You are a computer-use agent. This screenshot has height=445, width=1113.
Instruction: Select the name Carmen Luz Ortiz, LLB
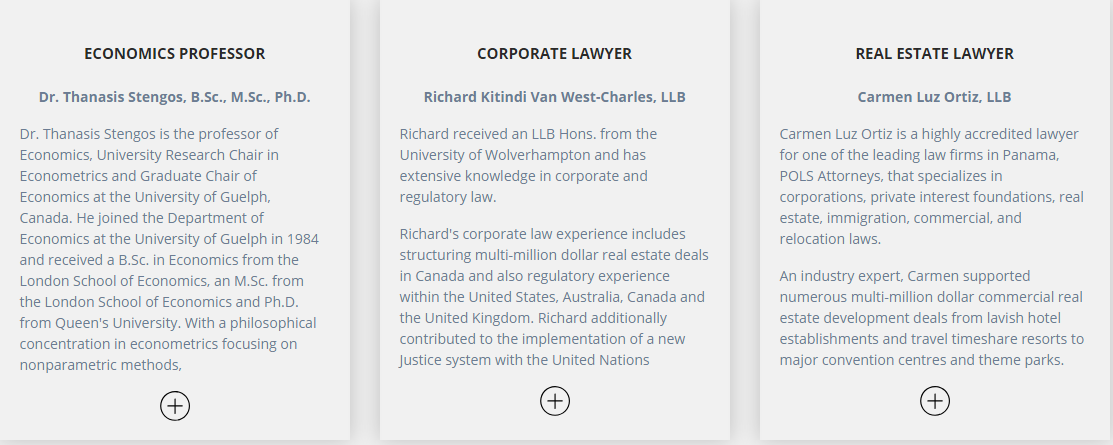pos(934,97)
